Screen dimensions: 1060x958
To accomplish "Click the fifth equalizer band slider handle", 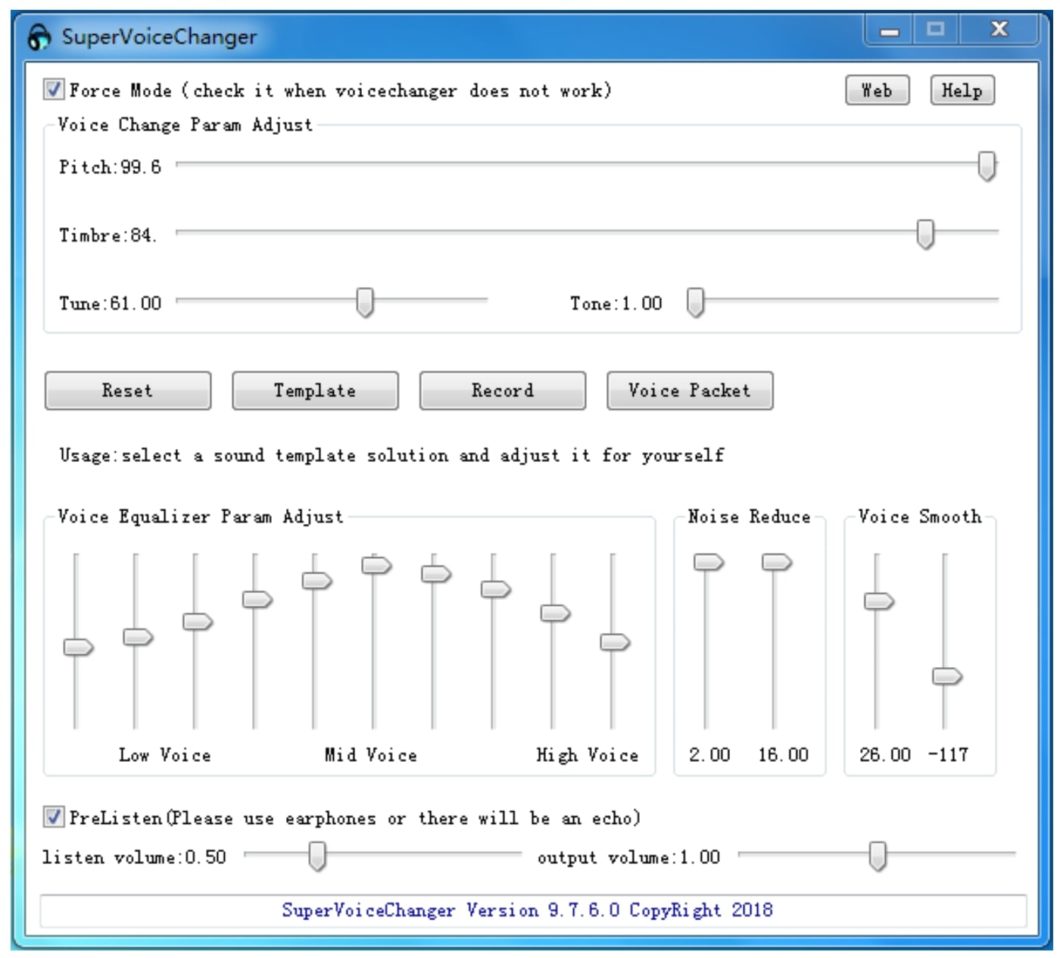I will click(x=317, y=580).
